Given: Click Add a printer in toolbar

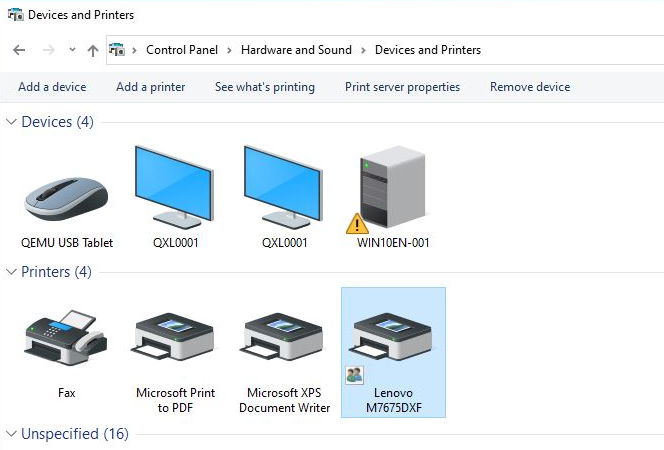Looking at the screenshot, I should [150, 87].
